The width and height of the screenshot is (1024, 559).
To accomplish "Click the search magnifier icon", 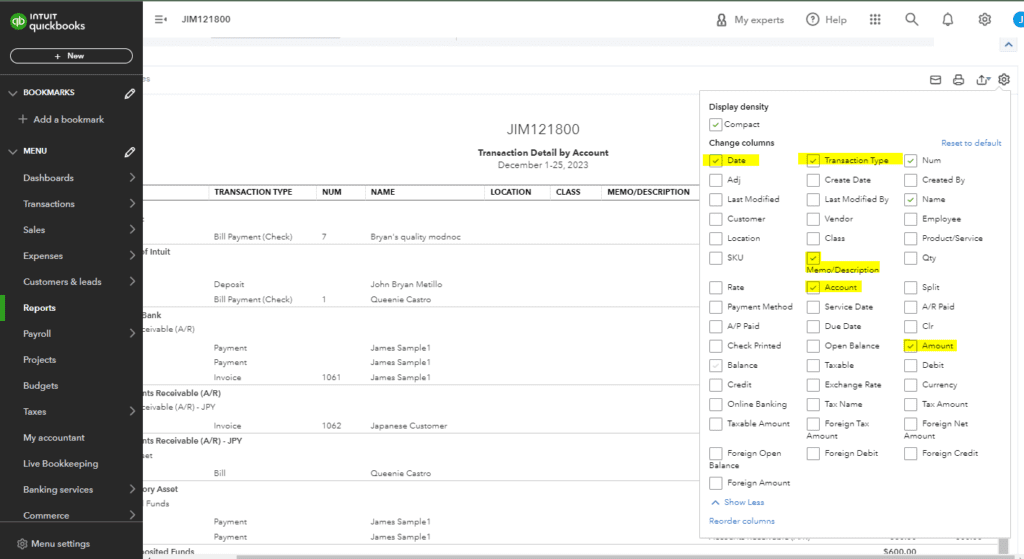I will (912, 20).
